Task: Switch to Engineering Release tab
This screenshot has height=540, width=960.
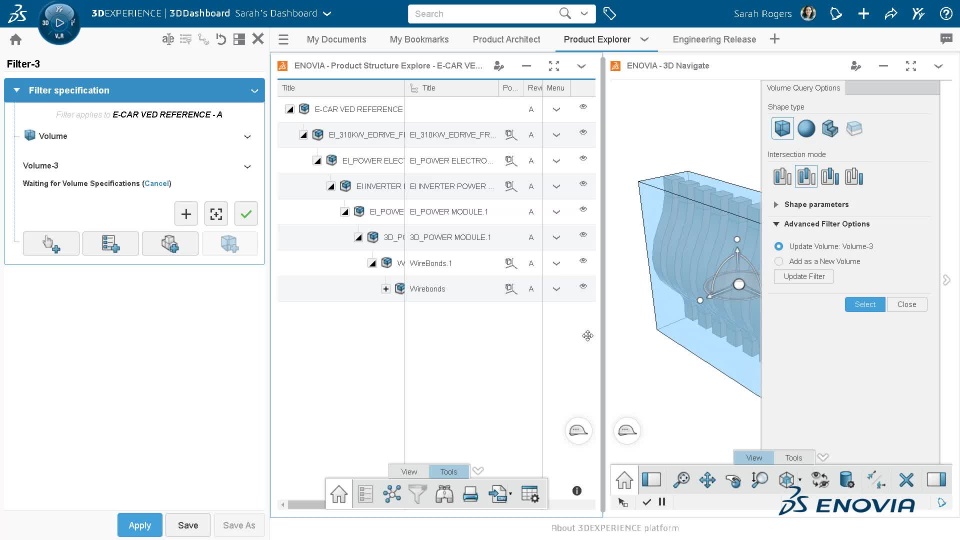Action: 714,39
